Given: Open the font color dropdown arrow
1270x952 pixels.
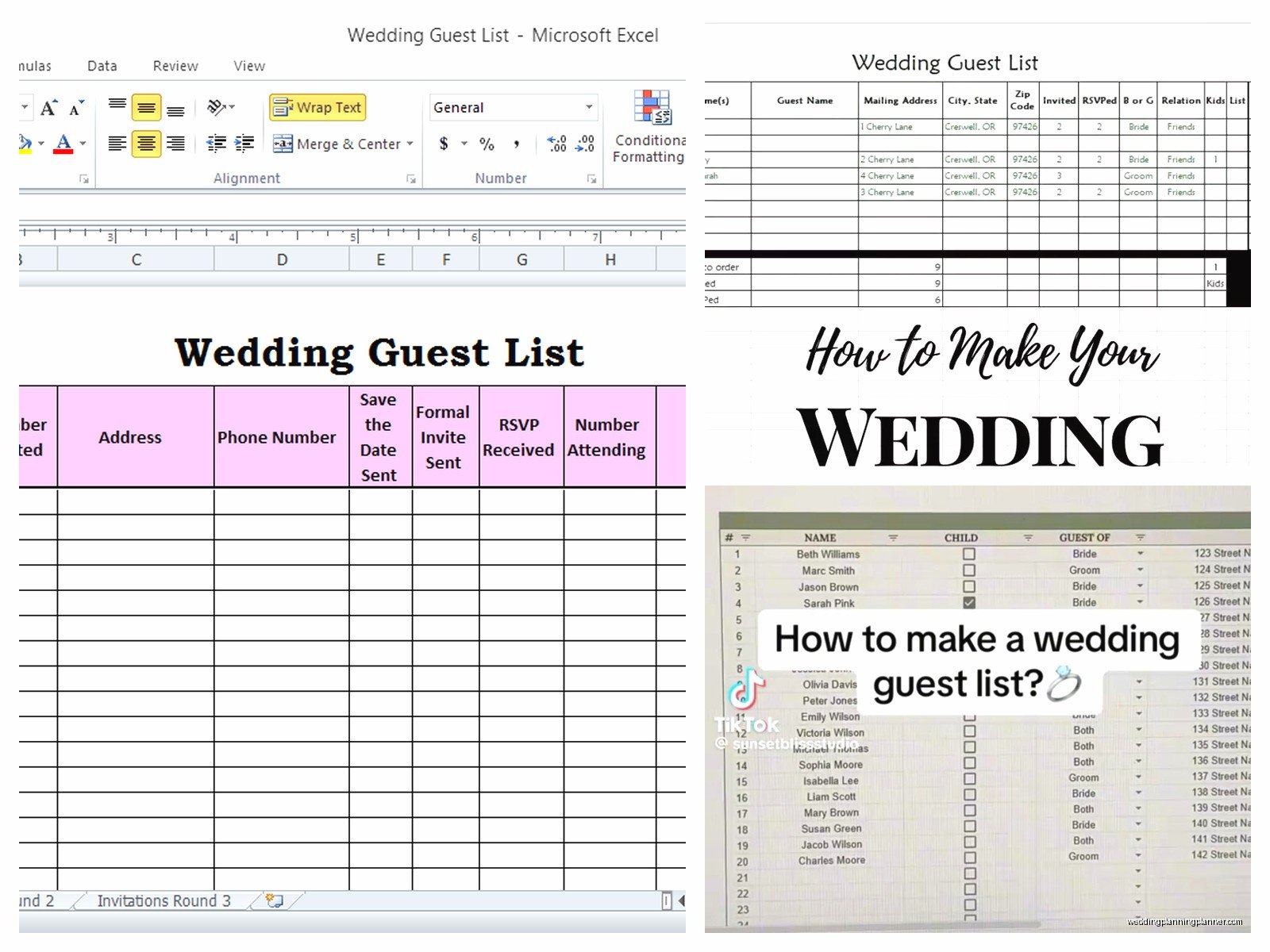Looking at the screenshot, I should point(83,144).
